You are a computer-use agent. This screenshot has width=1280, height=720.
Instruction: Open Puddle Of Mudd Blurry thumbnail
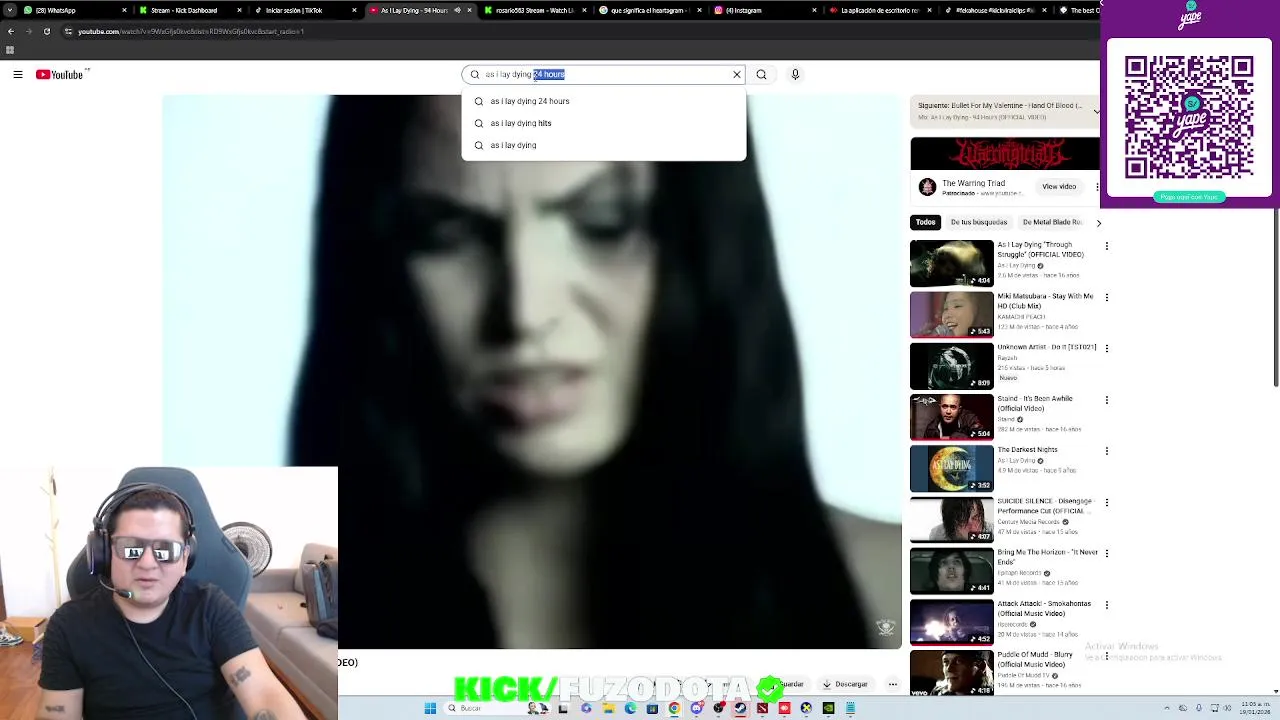(x=952, y=673)
